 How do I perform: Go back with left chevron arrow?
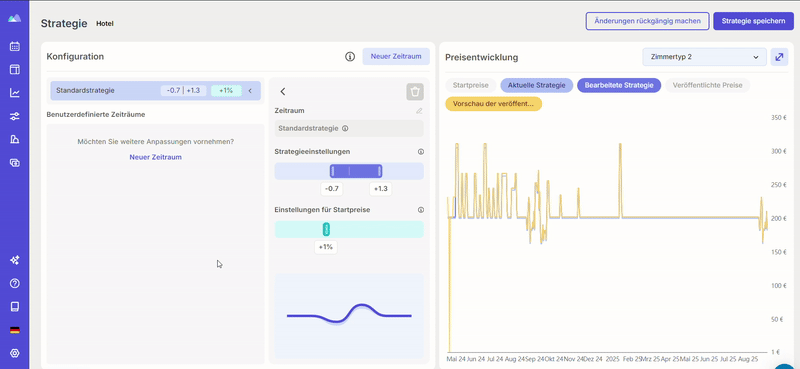[x=283, y=92]
